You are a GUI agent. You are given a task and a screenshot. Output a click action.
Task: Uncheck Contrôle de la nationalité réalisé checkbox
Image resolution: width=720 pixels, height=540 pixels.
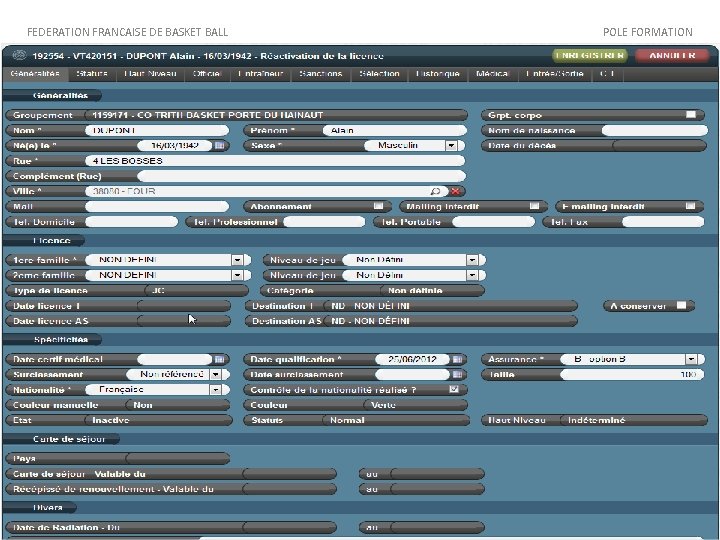[x=454, y=389]
